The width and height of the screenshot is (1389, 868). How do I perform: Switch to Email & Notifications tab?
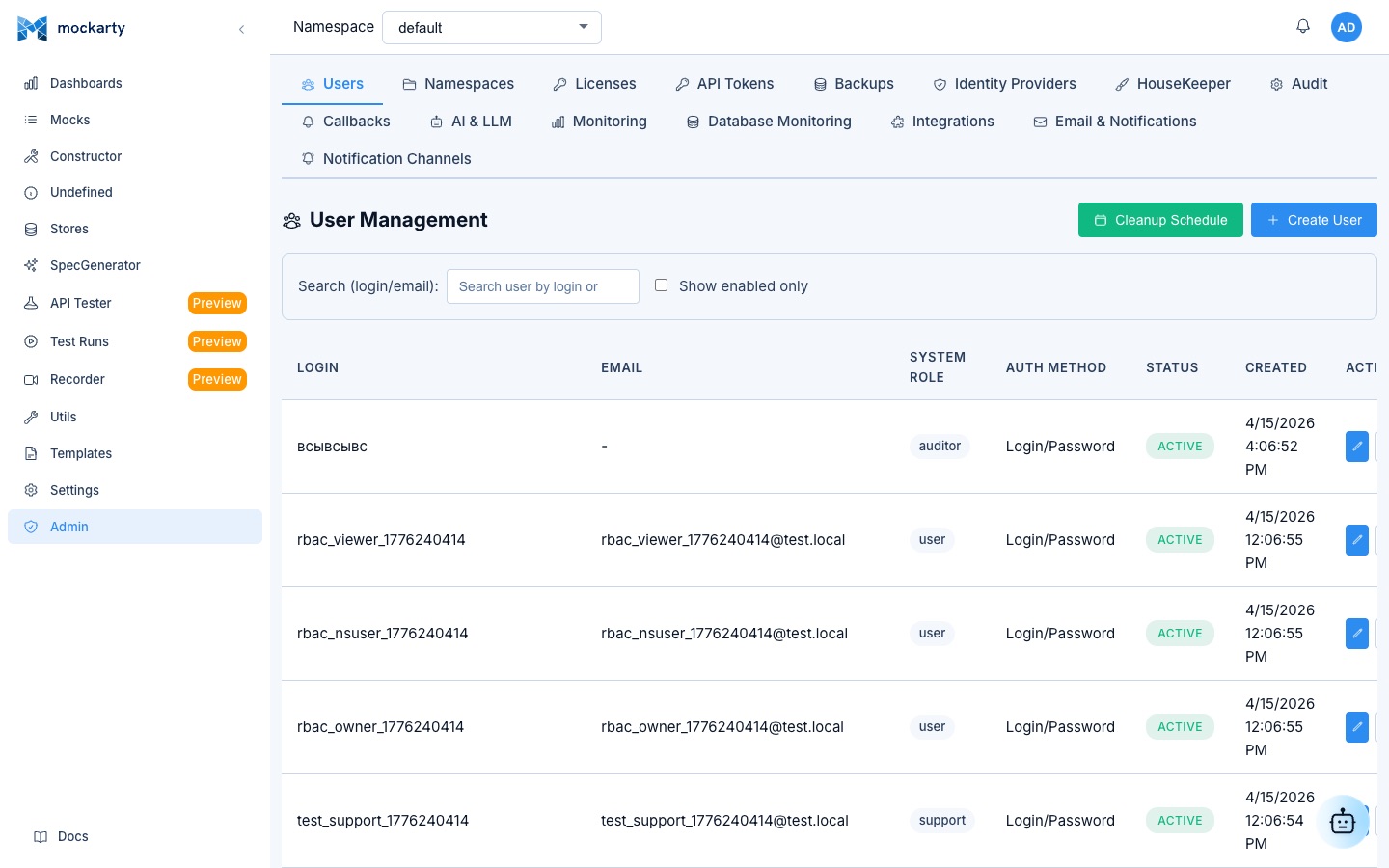tap(1115, 122)
